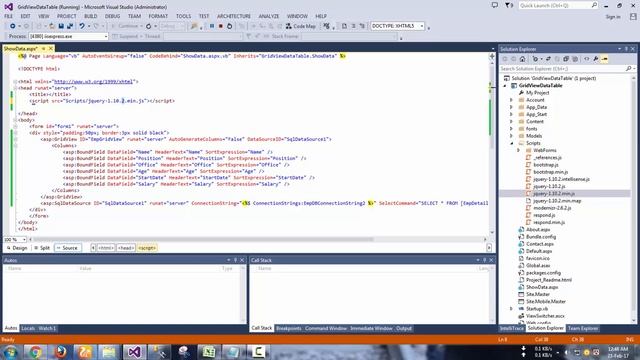Click the Save All toolbar icon
The width and height of the screenshot is (640, 360).
tap(70, 26)
